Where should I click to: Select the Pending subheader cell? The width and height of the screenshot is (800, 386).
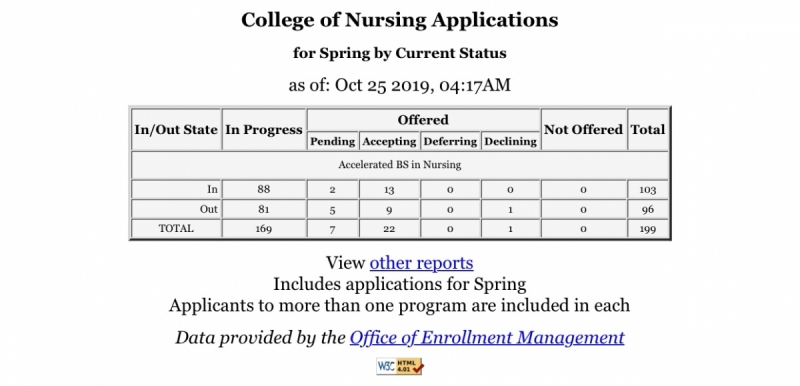[x=333, y=141]
